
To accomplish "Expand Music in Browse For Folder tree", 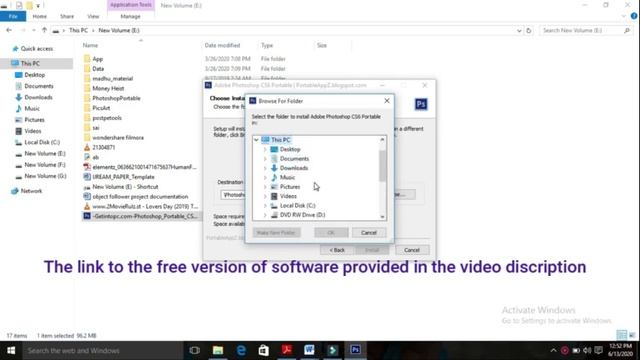I will tap(265, 178).
